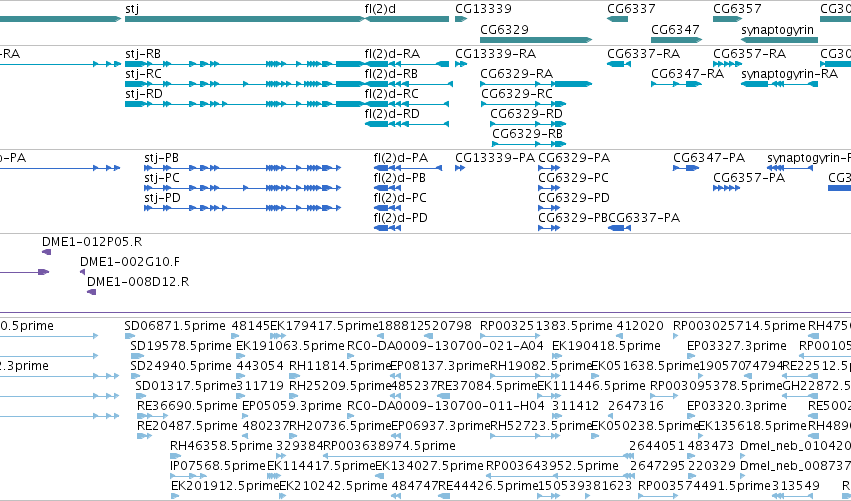The width and height of the screenshot is (851, 501).
Task: Click the SD19578.5prime EST label
Action: (181, 346)
